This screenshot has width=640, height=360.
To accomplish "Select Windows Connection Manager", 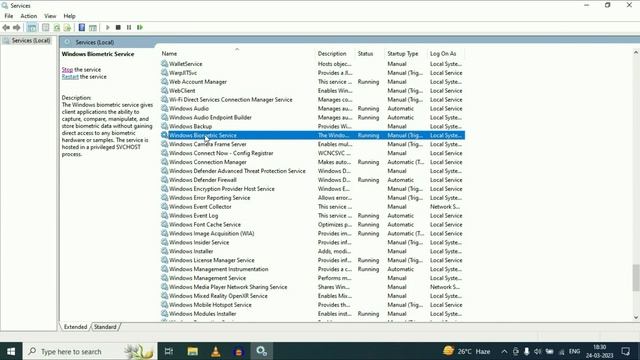I will tap(312, 162).
